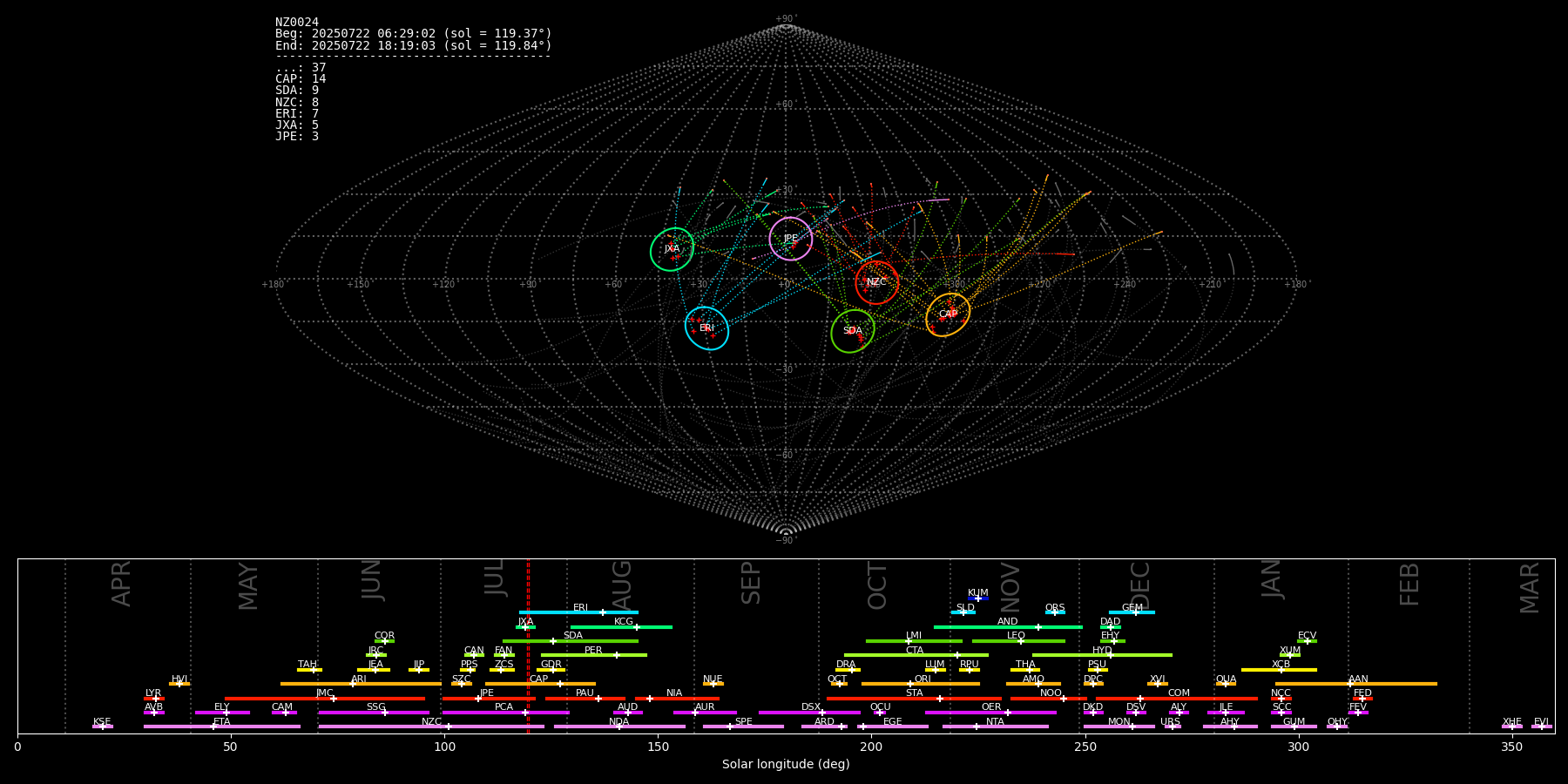Click the End: 20250722 18:19:03 line

coord(414,45)
